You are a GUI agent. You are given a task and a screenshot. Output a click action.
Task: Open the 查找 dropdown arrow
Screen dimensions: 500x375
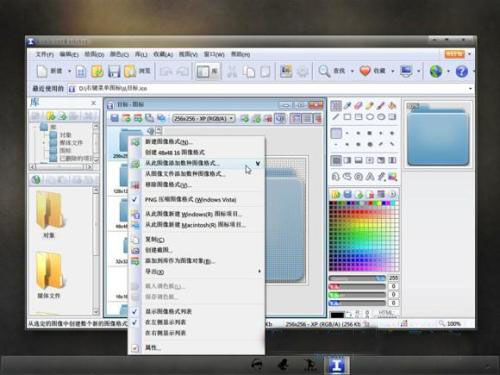(x=352, y=71)
